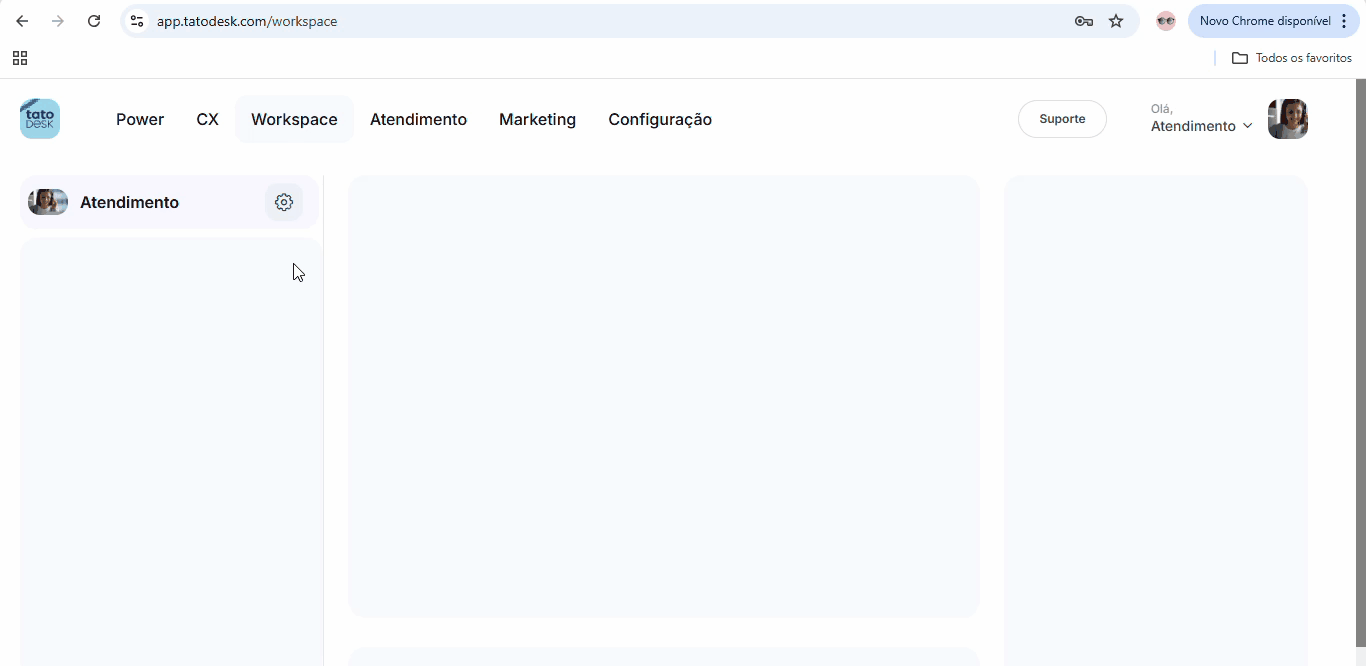The width and height of the screenshot is (1366, 666).
Task: Switch to the Power menu
Action: (x=140, y=119)
